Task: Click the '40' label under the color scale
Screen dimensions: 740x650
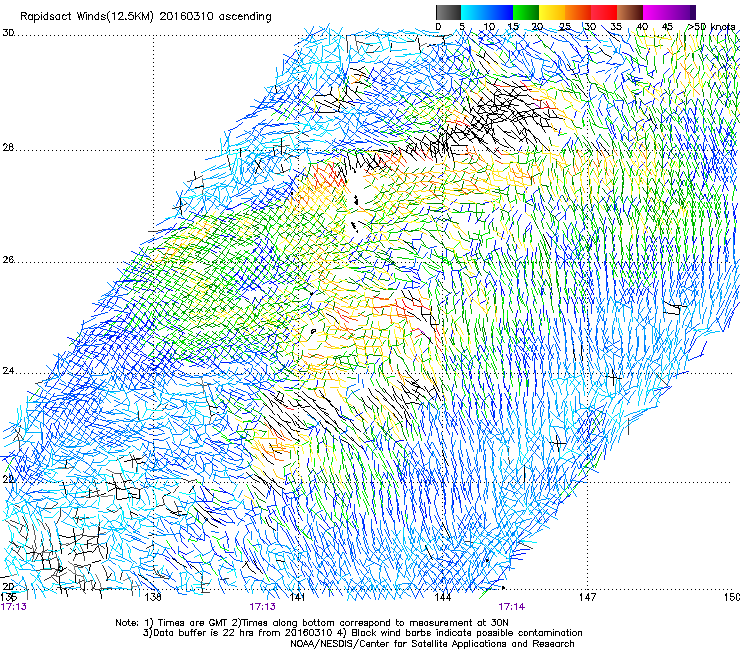Action: [x=642, y=27]
